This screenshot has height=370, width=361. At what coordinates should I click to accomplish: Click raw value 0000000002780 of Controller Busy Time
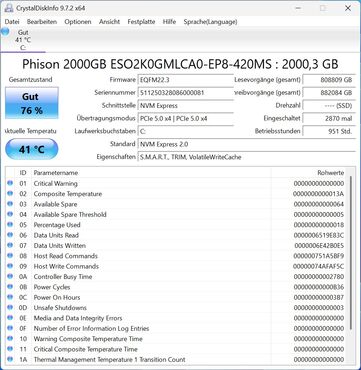tap(319, 276)
